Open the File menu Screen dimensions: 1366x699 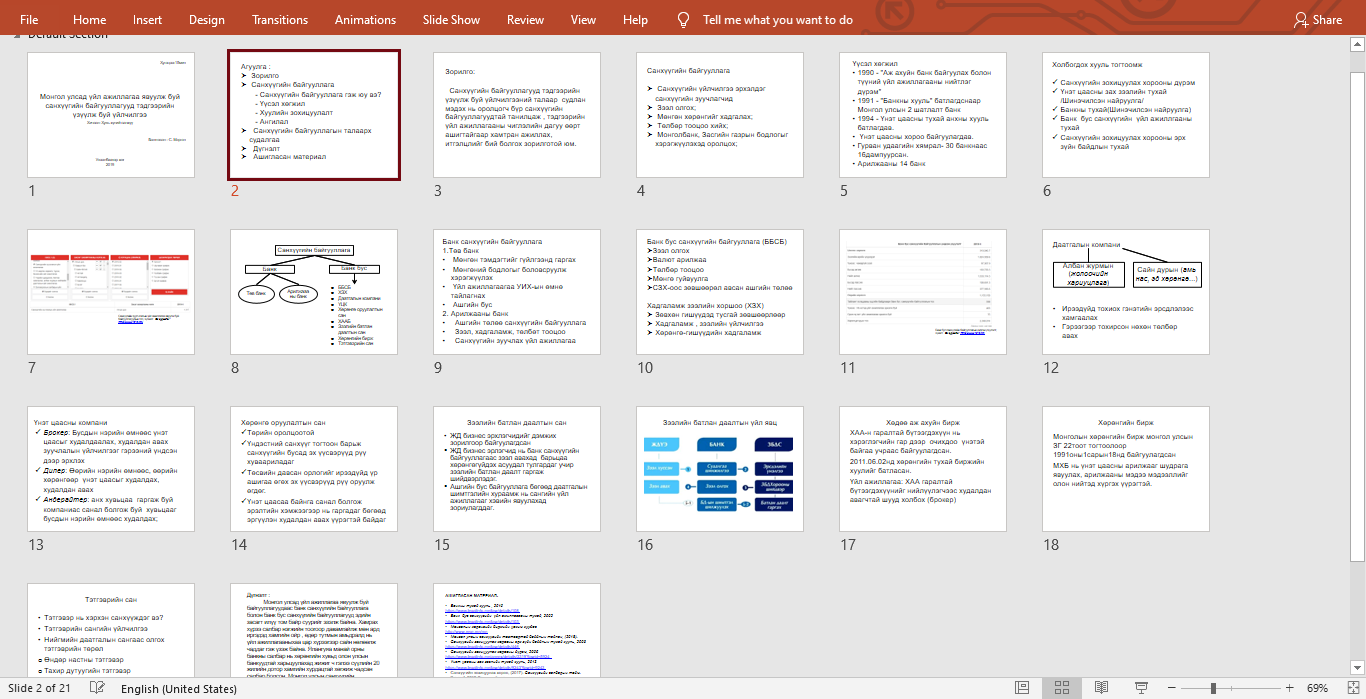pos(29,19)
